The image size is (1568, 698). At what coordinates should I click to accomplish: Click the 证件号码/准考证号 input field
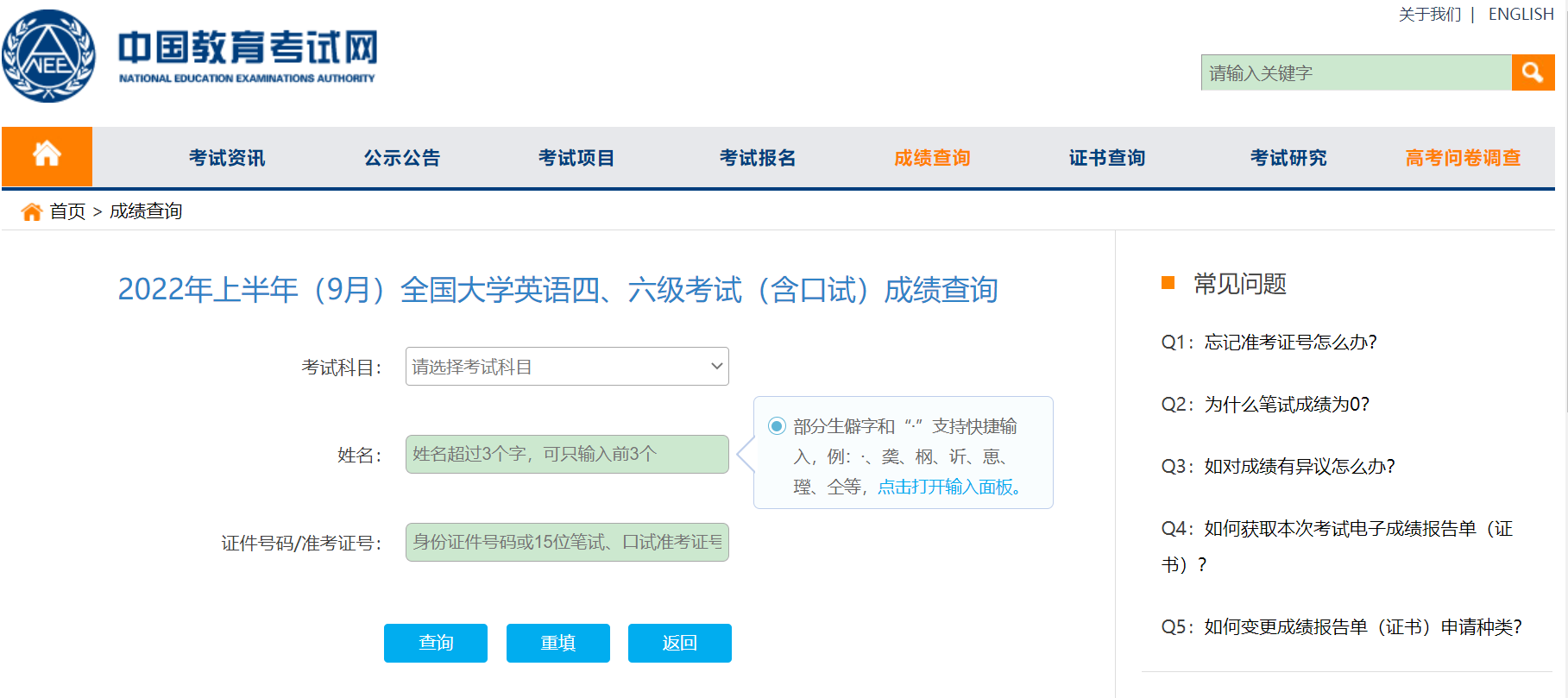567,542
